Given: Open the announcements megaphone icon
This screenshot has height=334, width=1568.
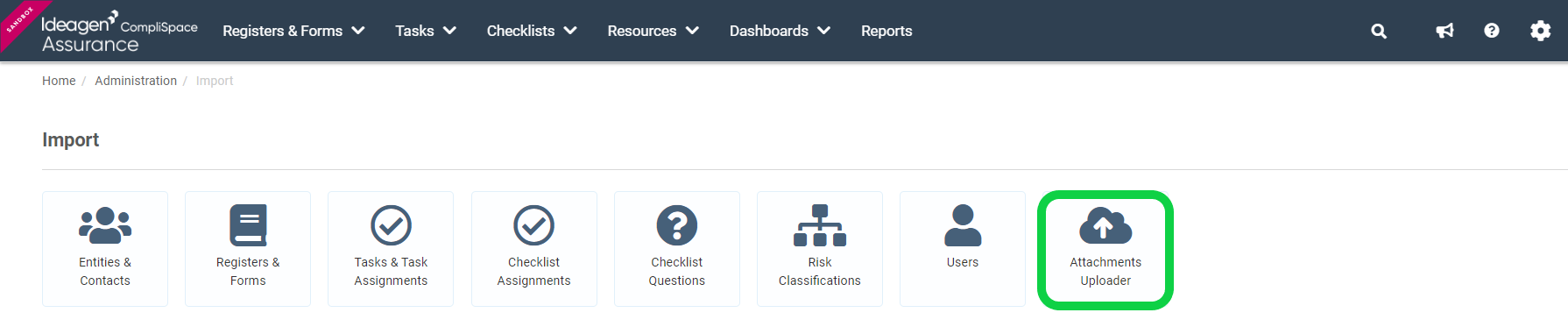Looking at the screenshot, I should [x=1444, y=31].
